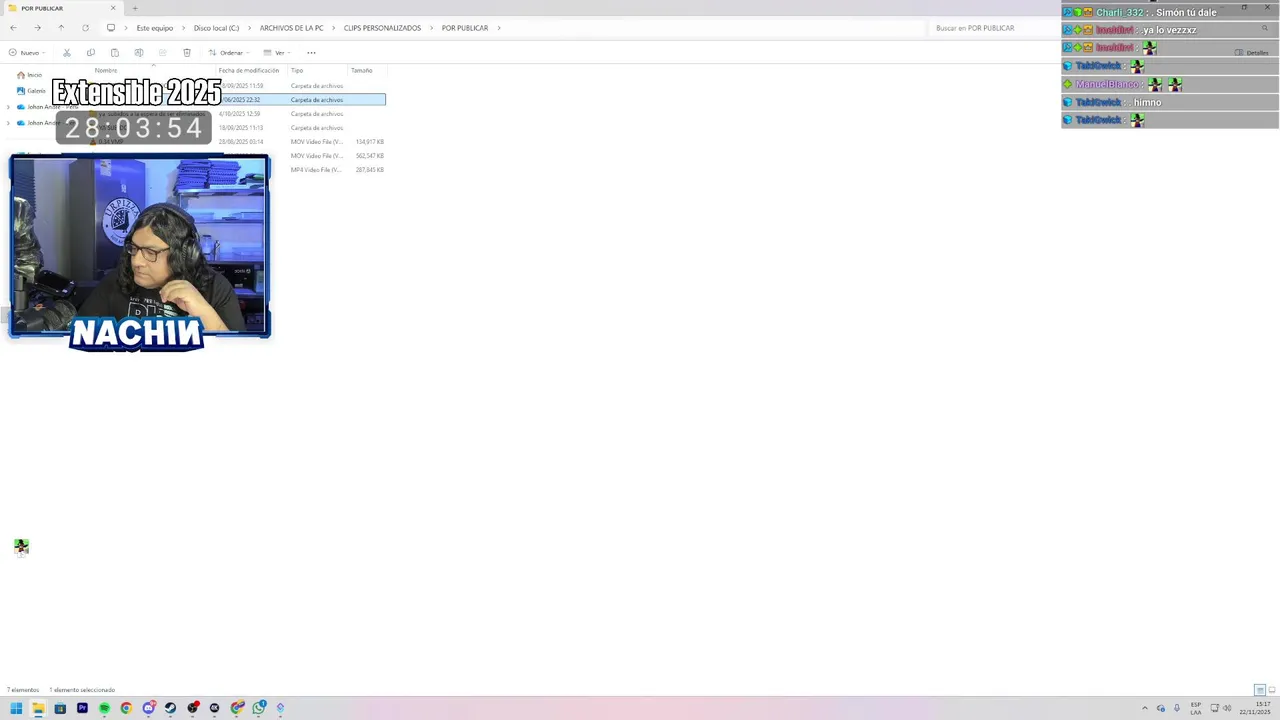Open Microsoft Store from taskbar

point(60,708)
